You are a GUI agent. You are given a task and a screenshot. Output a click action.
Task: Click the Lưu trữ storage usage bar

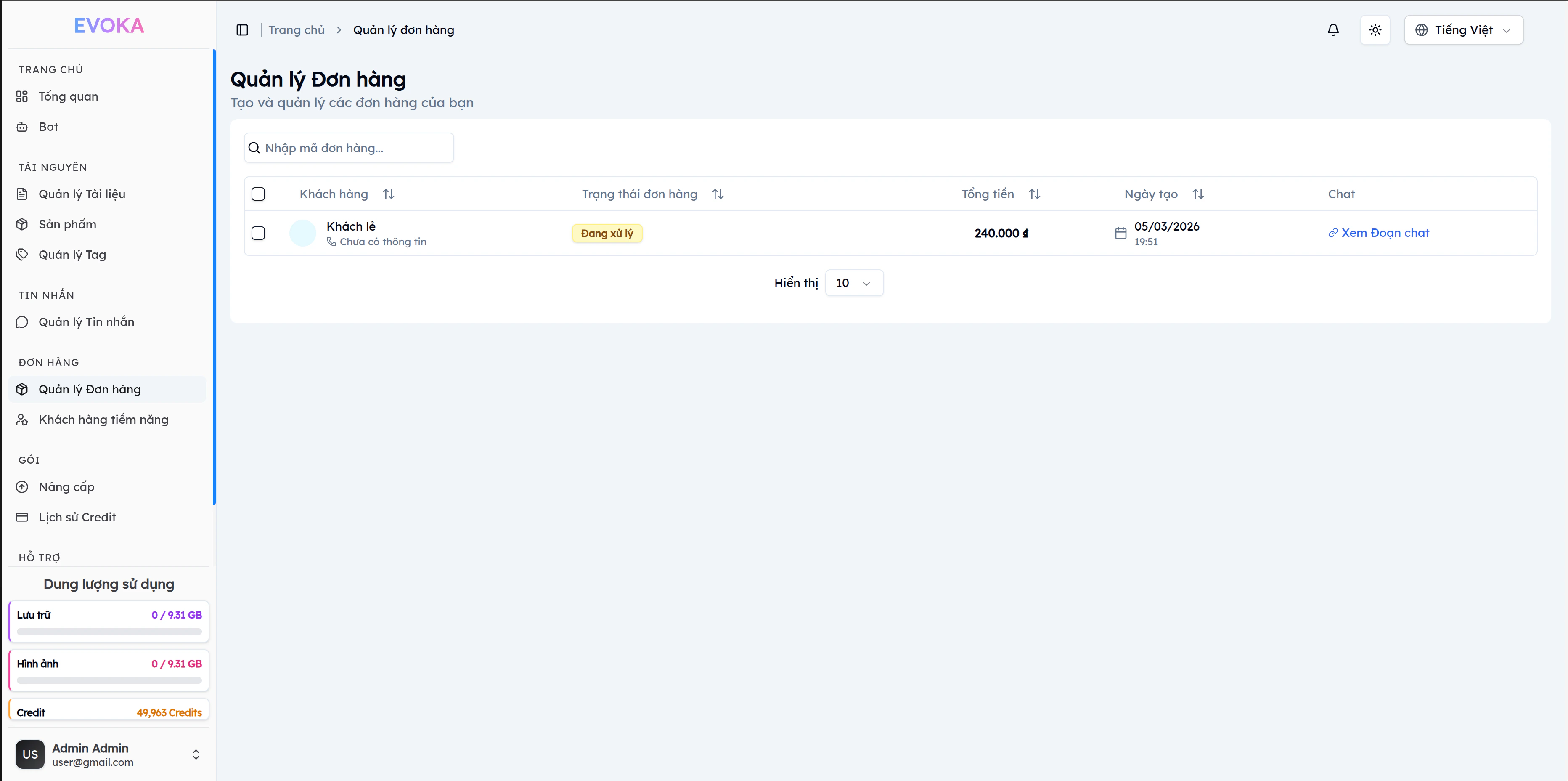[x=109, y=632]
